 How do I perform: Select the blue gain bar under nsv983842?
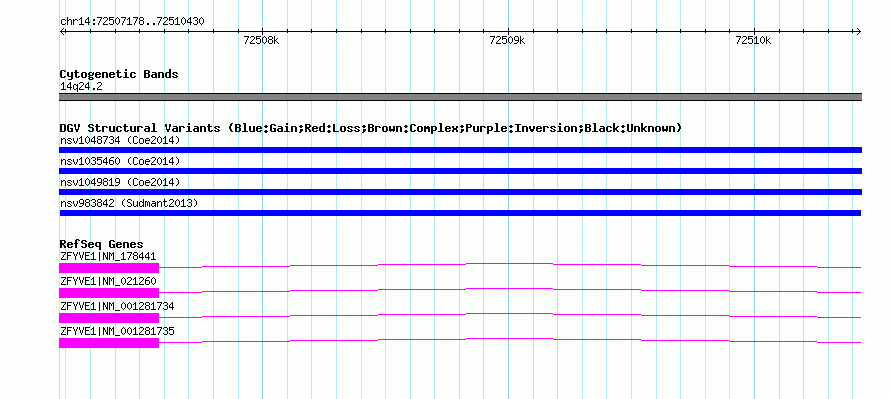coord(460,213)
